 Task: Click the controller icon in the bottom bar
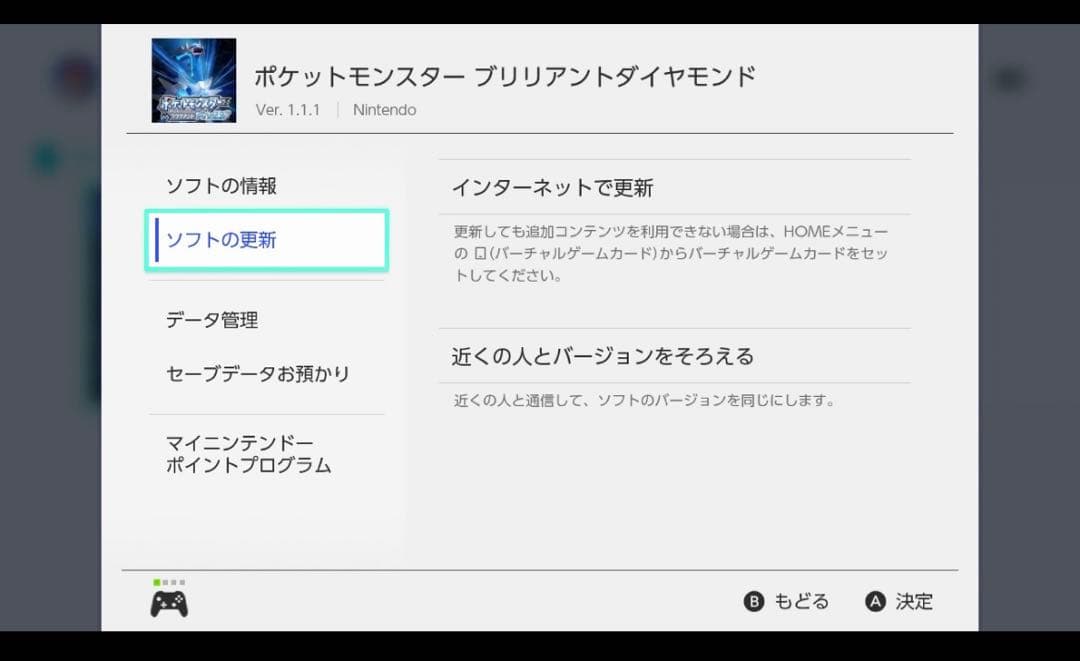168,602
